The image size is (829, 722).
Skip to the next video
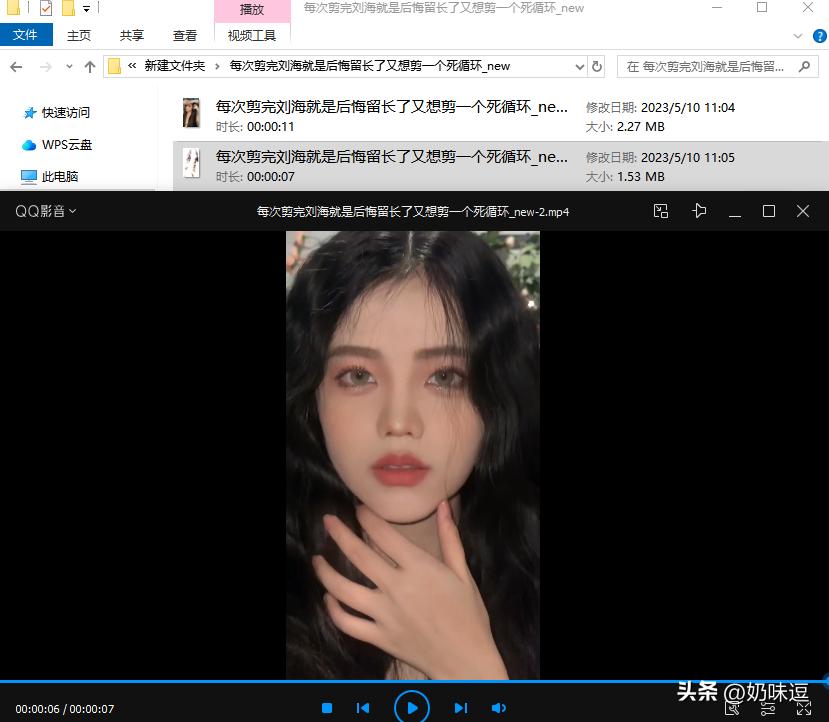[461, 706]
